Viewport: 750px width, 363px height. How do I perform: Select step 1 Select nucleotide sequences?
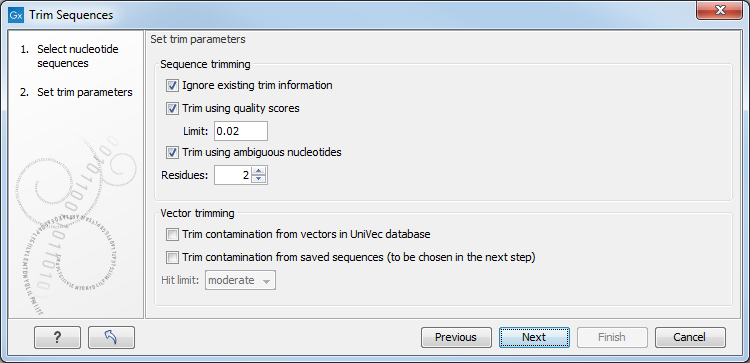77,56
